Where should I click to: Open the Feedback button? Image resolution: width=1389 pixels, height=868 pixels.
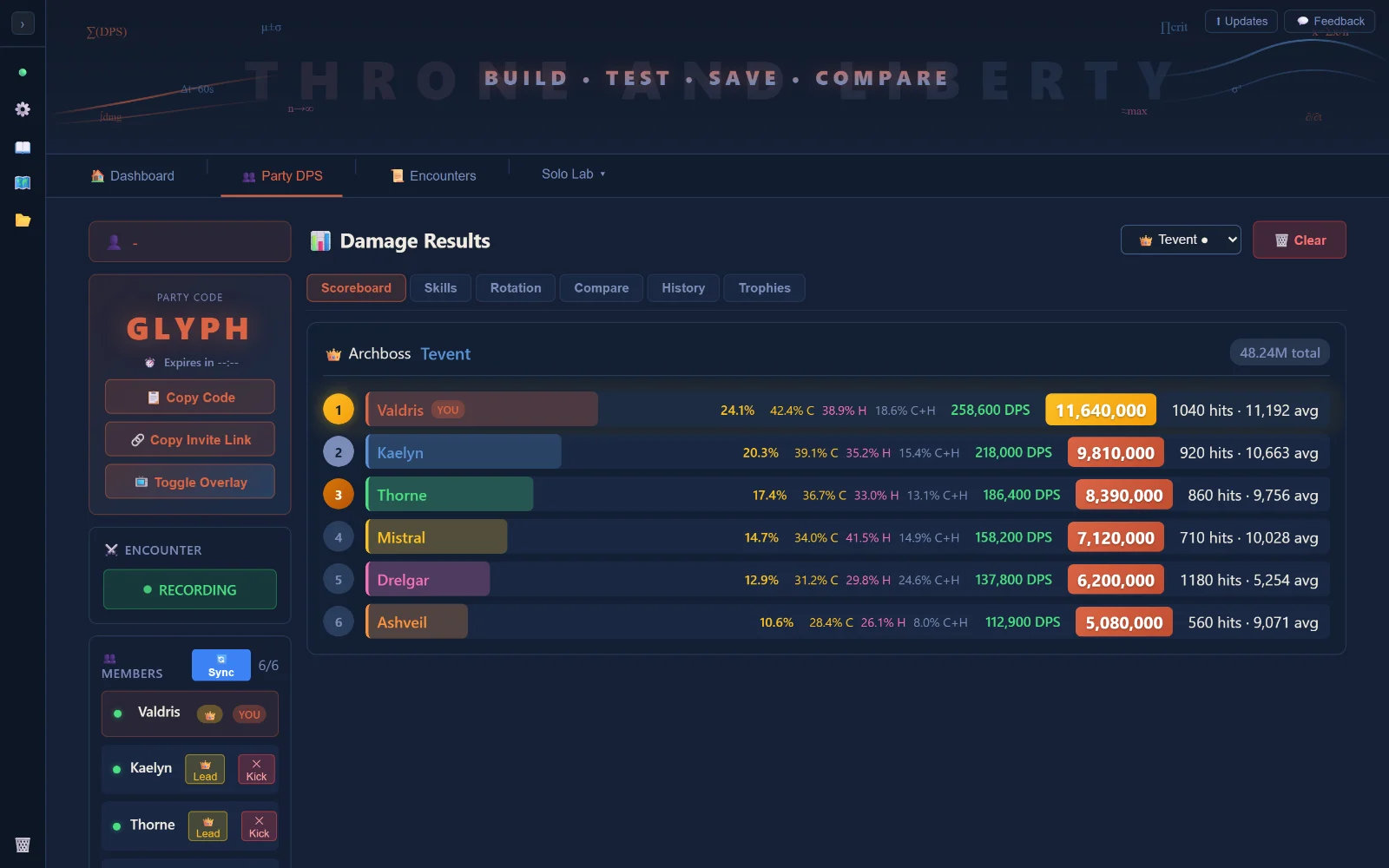pos(1329,21)
